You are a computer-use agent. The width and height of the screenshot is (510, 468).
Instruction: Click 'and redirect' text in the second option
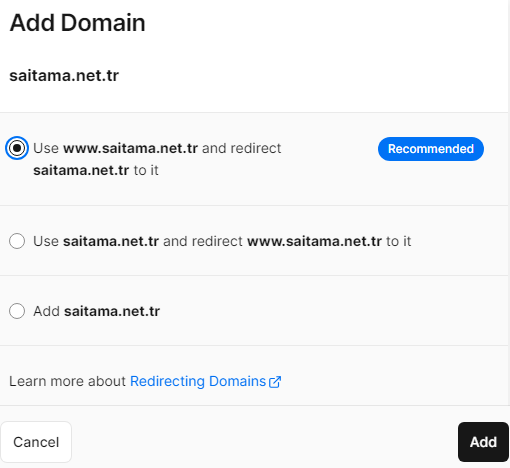(x=203, y=241)
